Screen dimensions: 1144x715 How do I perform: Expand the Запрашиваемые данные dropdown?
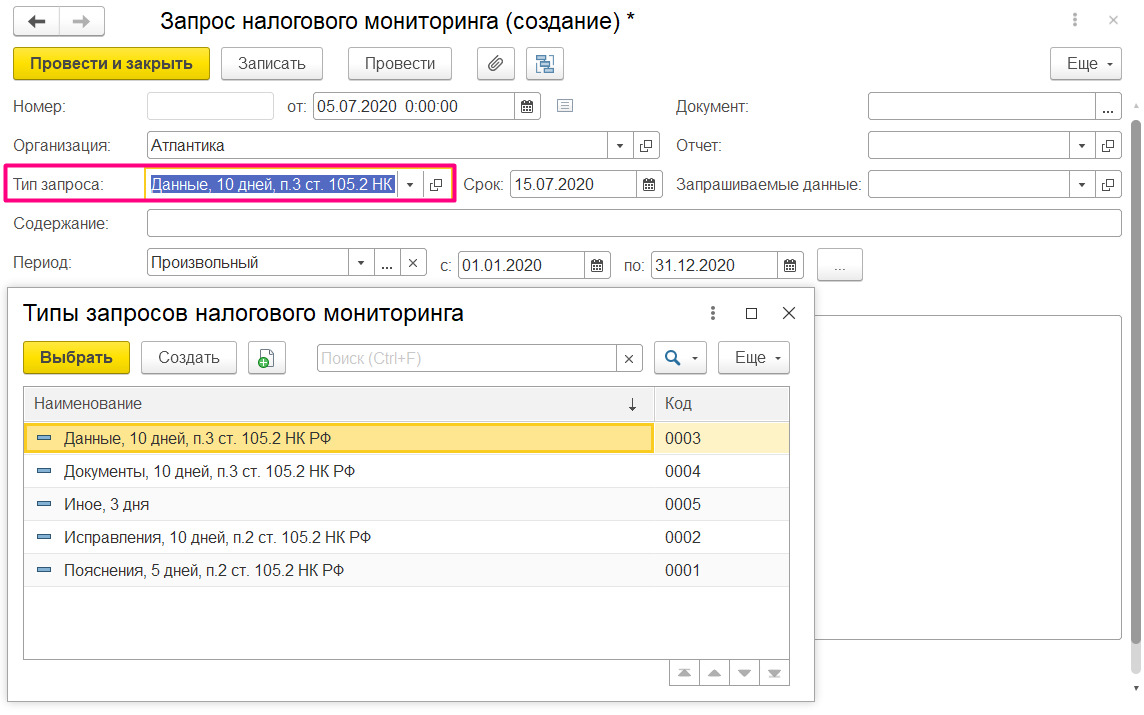(1081, 184)
